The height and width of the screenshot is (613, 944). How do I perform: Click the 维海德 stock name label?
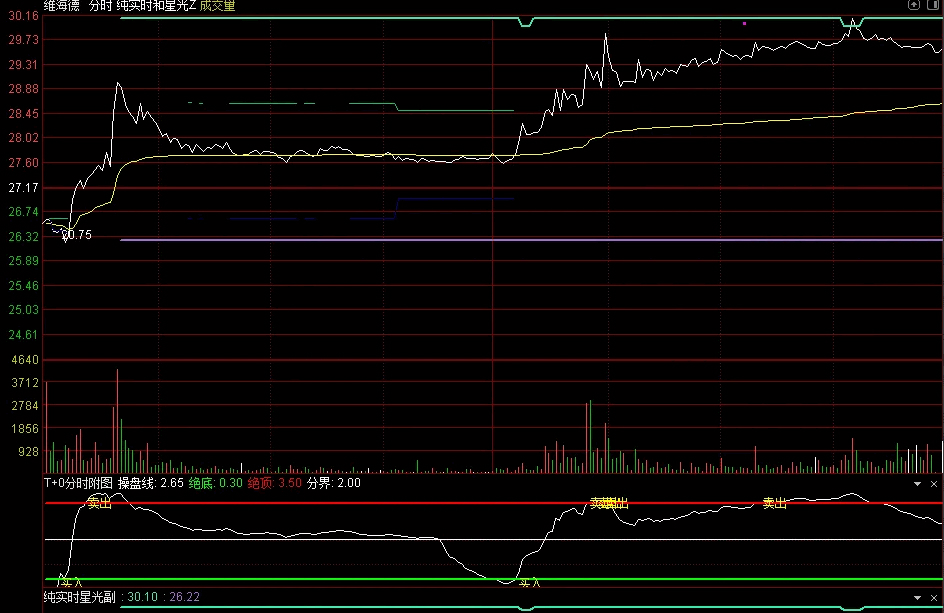(x=63, y=6)
